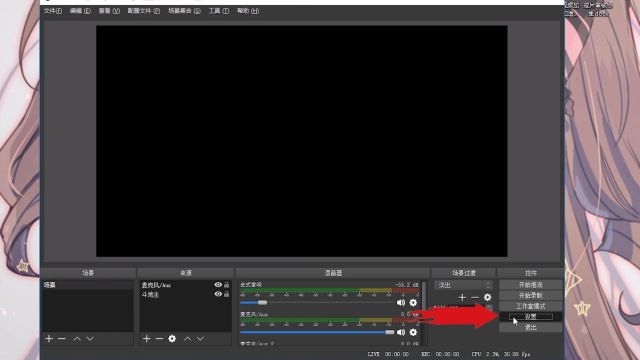Add a new source with plus icon
This screenshot has width=640, height=360.
(147, 339)
